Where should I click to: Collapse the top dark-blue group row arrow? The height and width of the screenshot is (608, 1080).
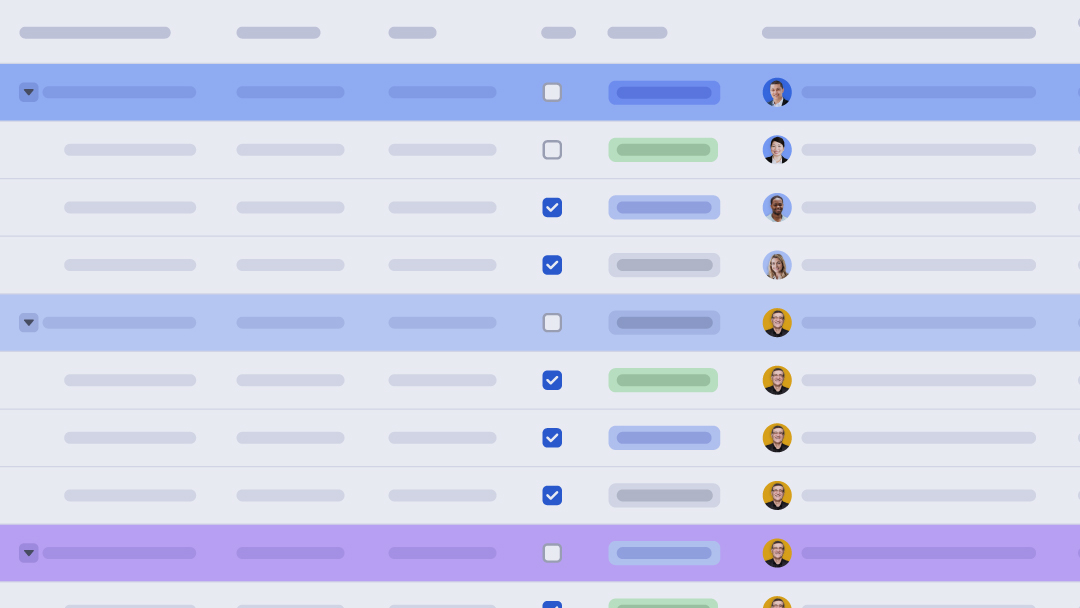click(29, 92)
